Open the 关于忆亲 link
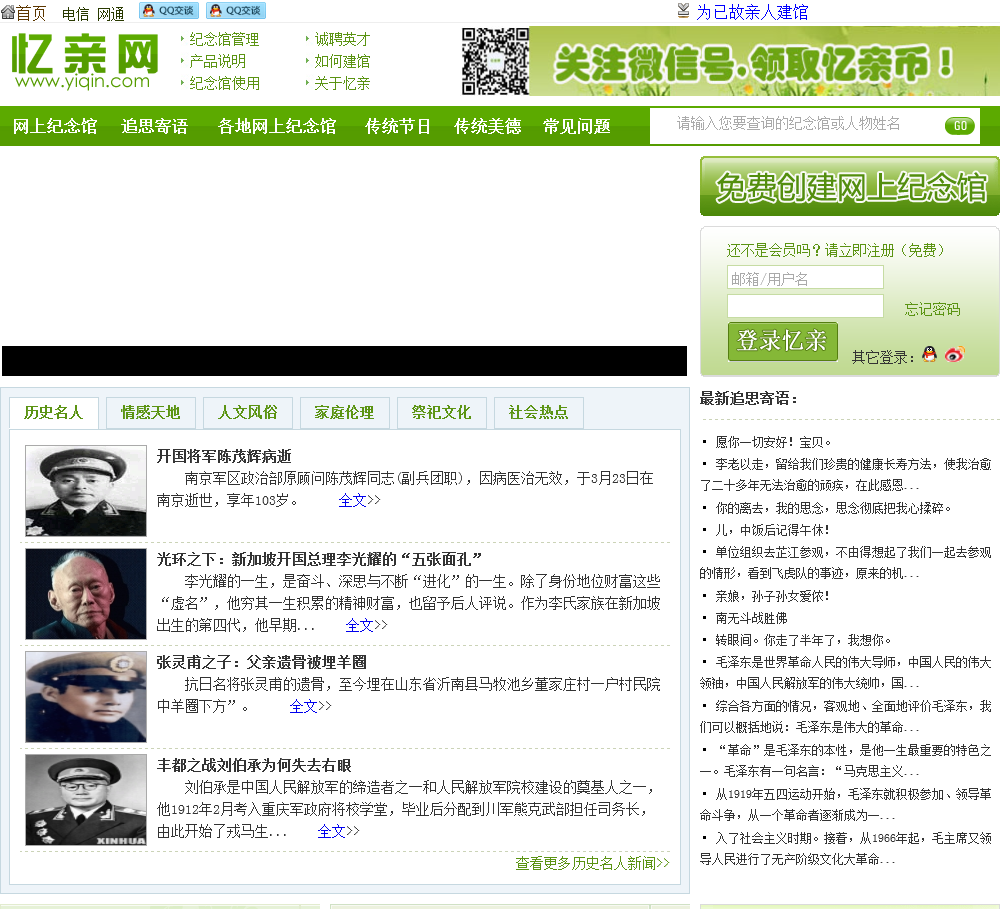 [x=342, y=83]
